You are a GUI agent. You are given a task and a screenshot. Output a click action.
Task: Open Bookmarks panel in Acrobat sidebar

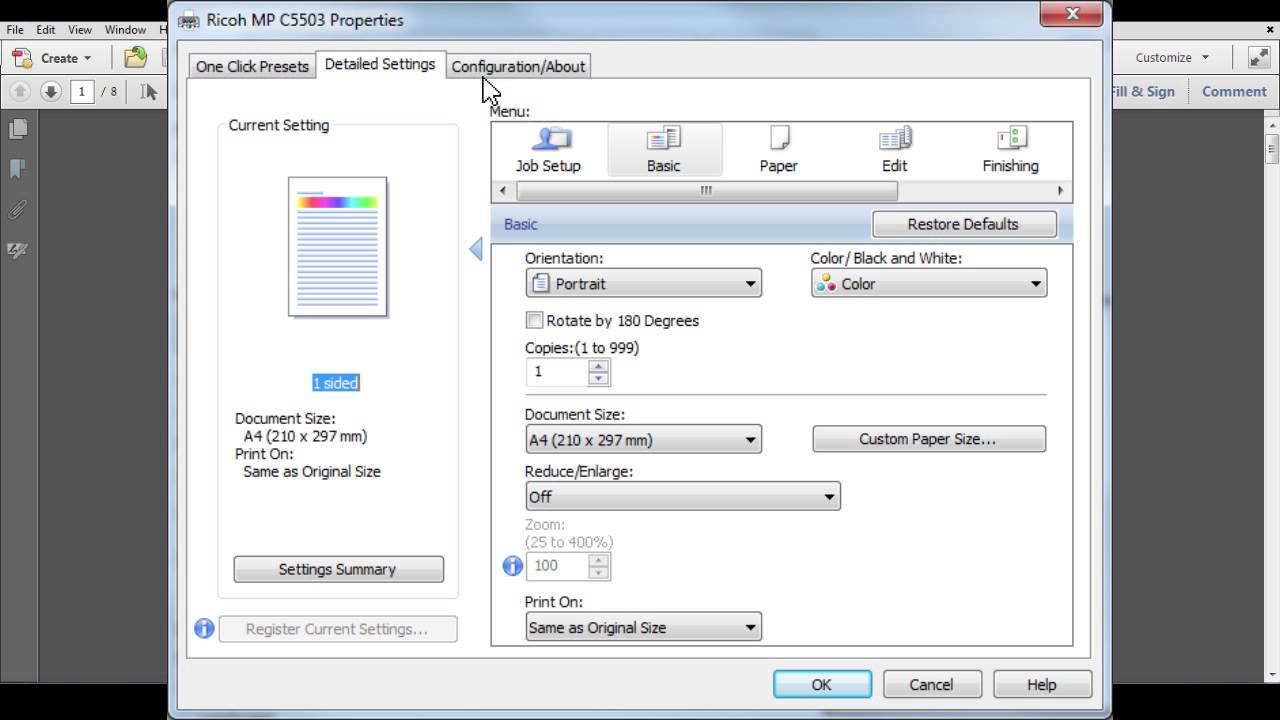coord(17,169)
